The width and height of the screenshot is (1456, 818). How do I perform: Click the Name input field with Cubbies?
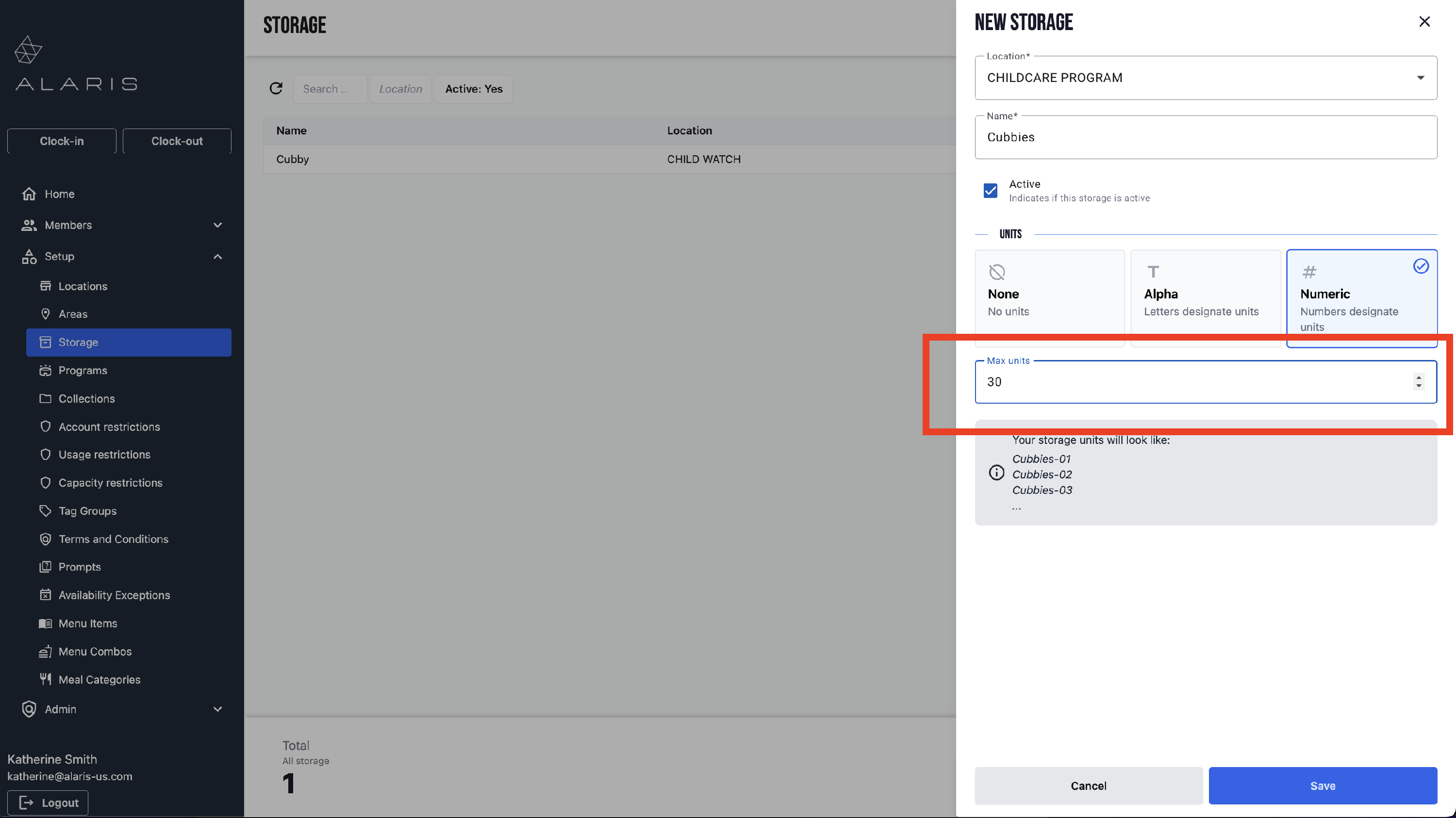(1205, 137)
